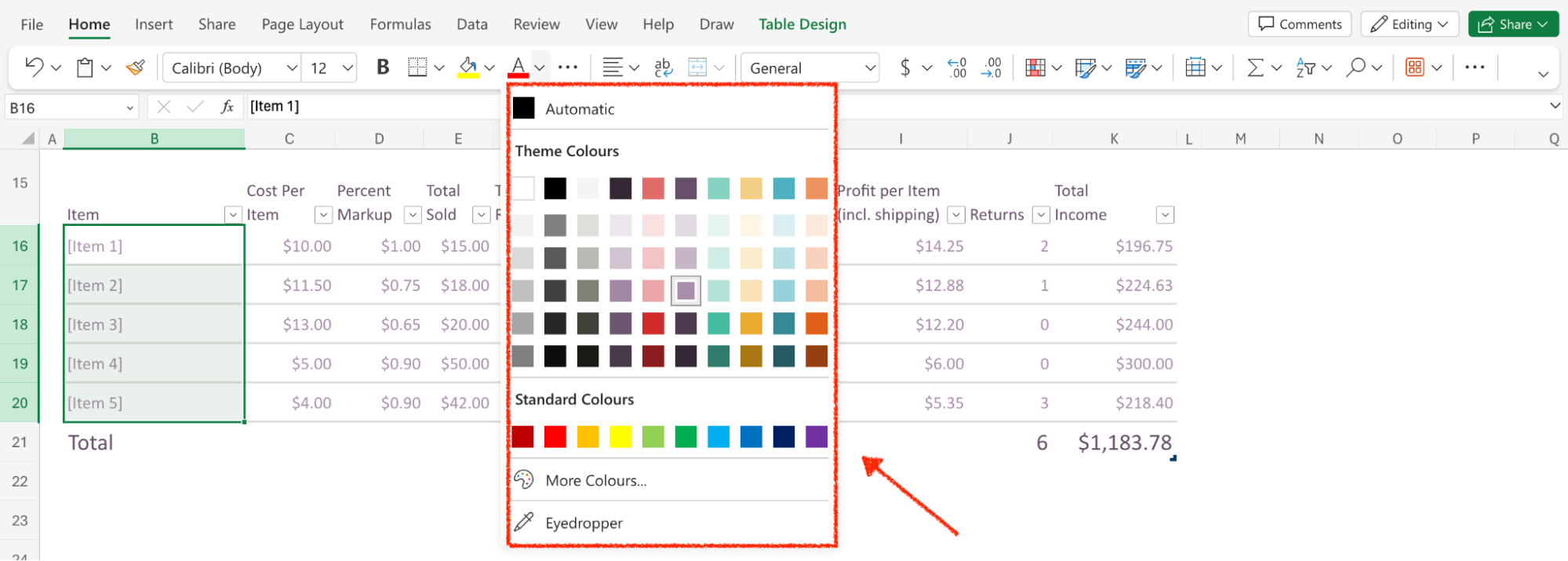Pick the Eyedropper tool
Screen dimensions: 1568x561
pos(584,523)
